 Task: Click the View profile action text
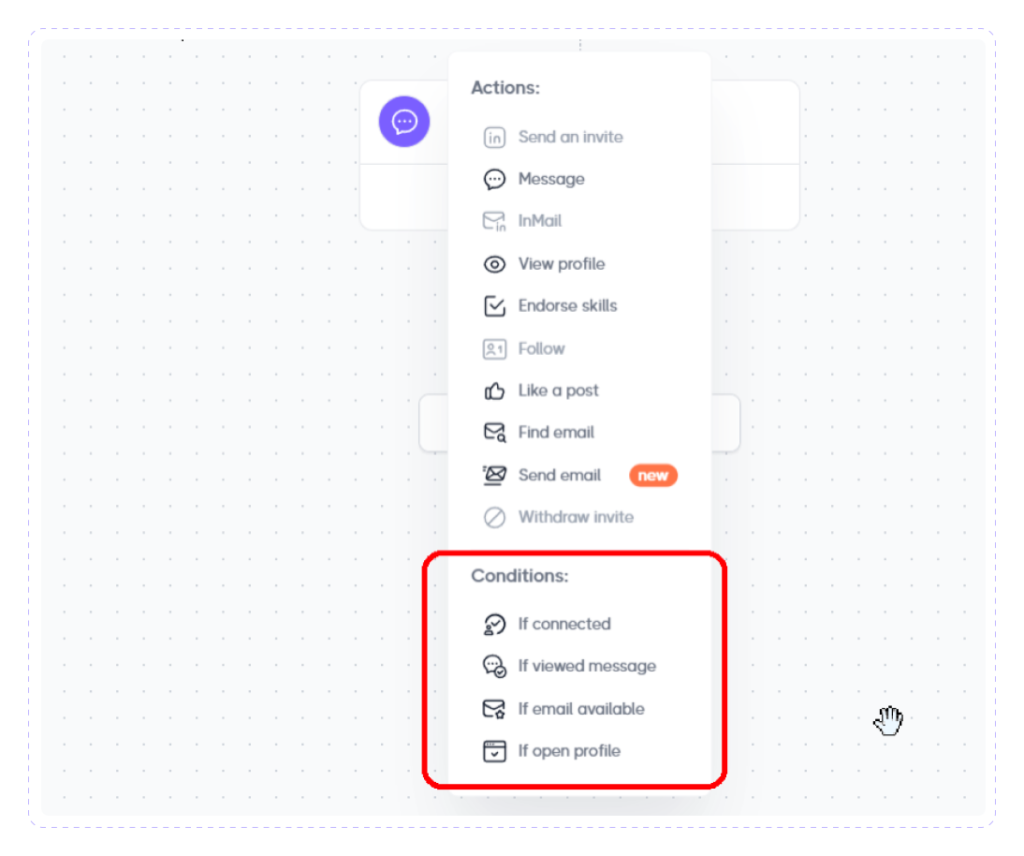coord(561,264)
